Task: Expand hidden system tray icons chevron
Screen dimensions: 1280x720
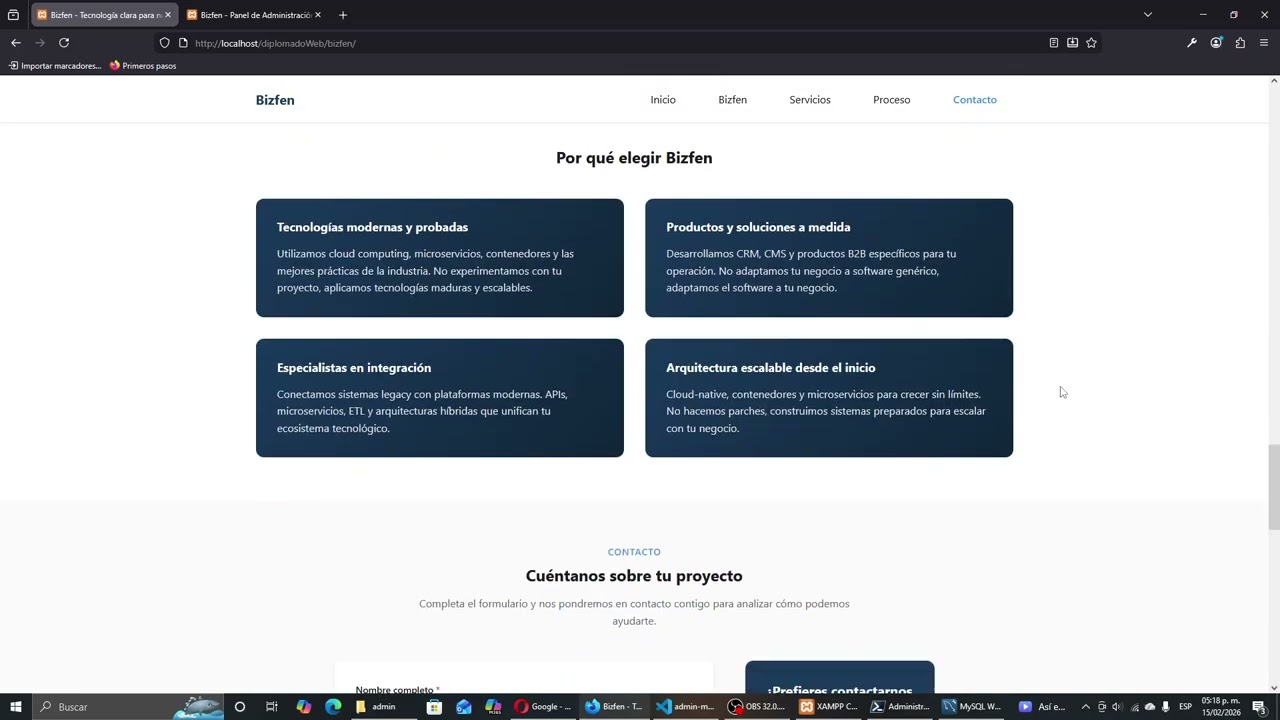Action: point(1085,707)
